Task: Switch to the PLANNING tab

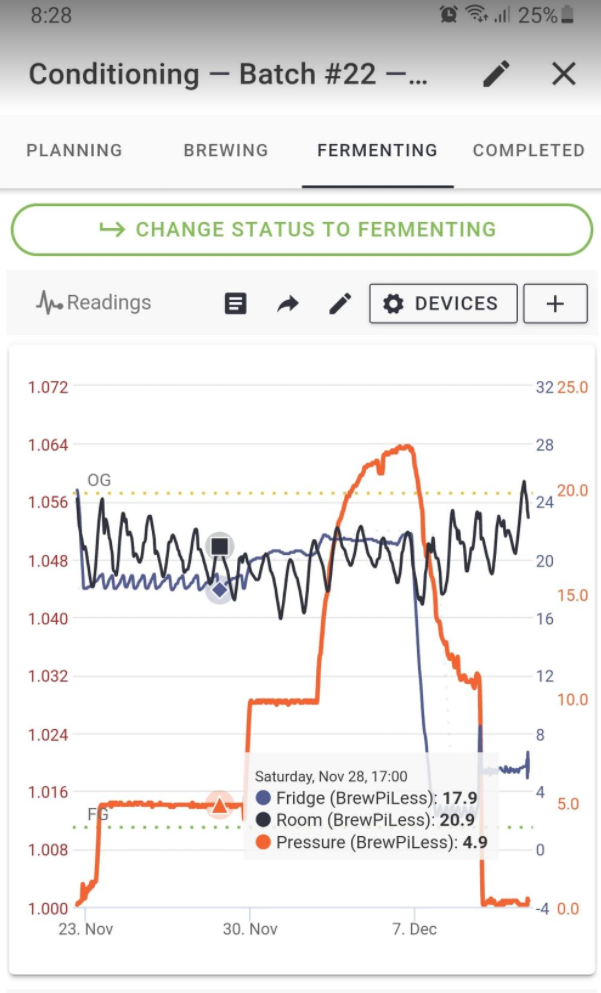Action: (74, 151)
